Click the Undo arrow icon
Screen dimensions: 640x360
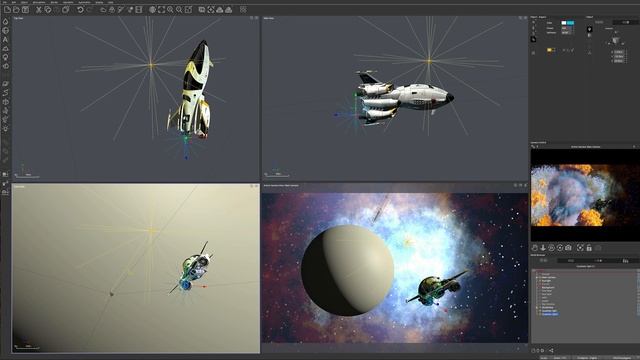click(x=80, y=9)
